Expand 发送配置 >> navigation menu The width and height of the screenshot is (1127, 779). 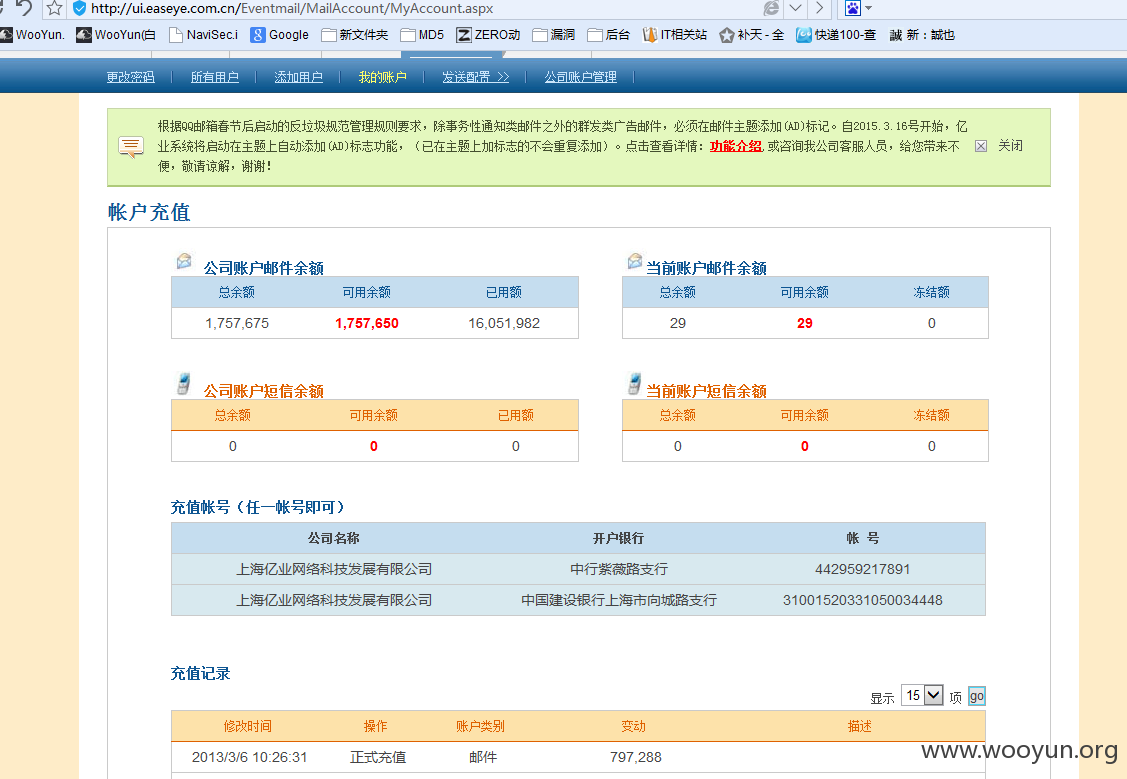pos(475,77)
